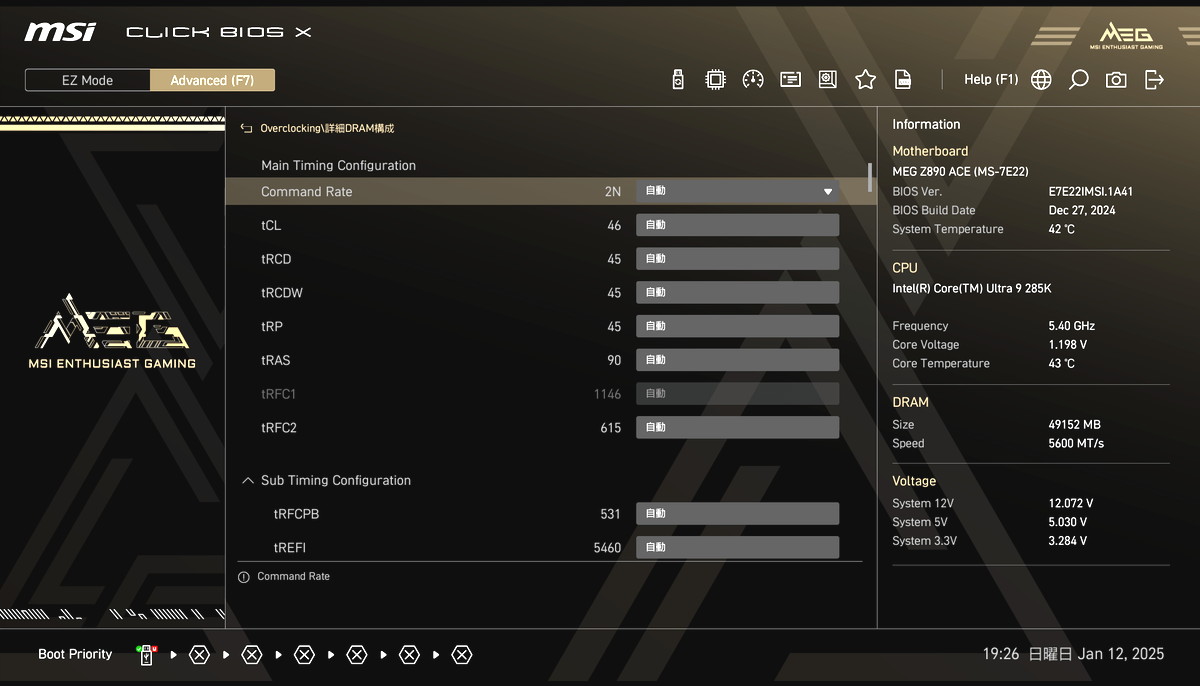Image resolution: width=1200 pixels, height=686 pixels.
Task: Collapse Sub Timing Configuration section
Action: (x=248, y=481)
